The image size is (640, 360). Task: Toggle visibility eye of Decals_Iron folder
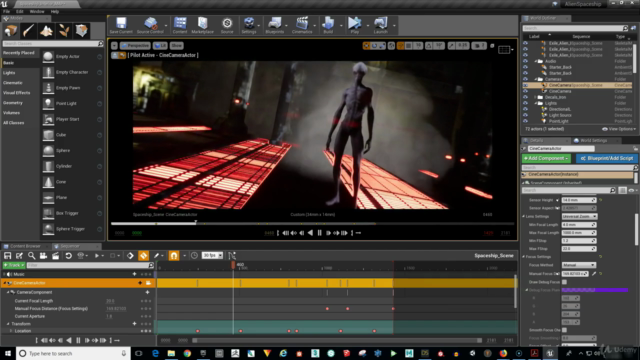(525, 97)
